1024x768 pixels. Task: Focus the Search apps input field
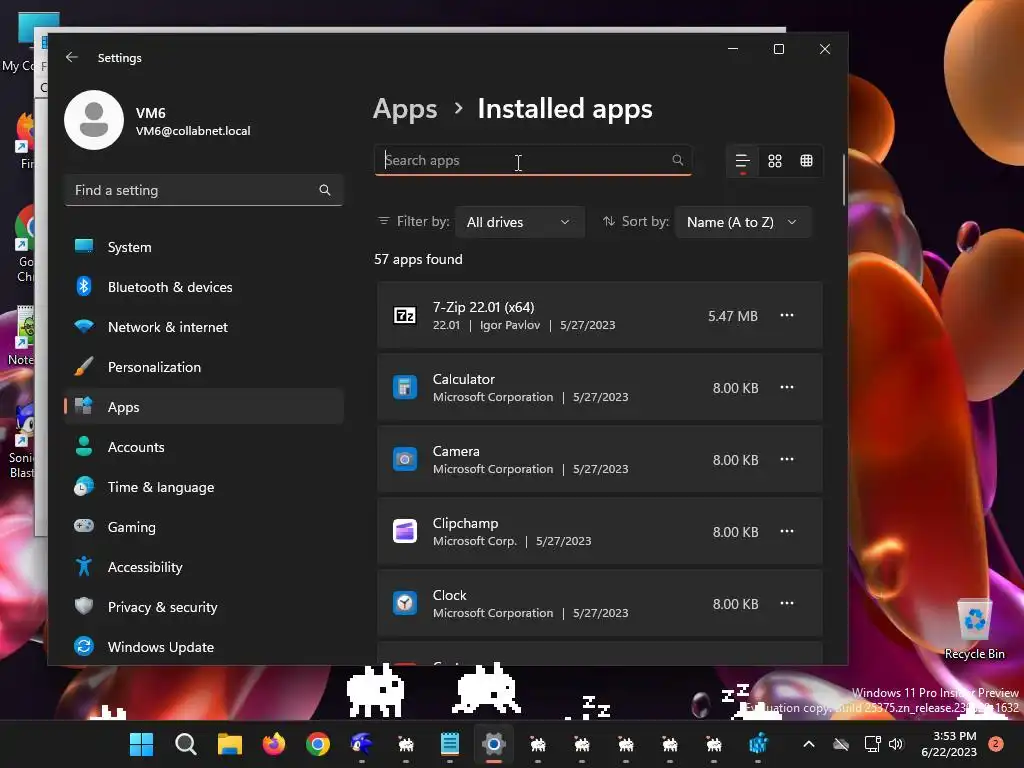(x=533, y=160)
